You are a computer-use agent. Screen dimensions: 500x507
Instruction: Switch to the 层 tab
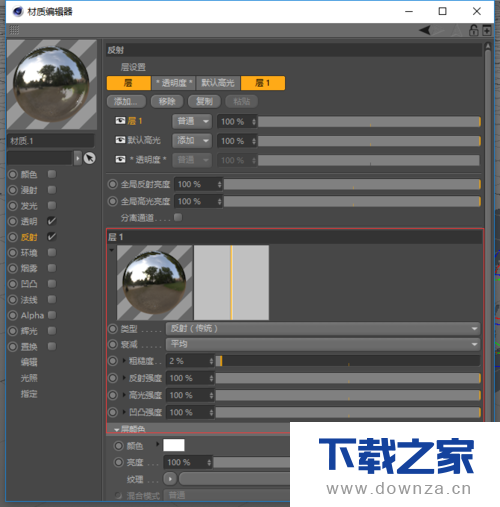coord(129,83)
